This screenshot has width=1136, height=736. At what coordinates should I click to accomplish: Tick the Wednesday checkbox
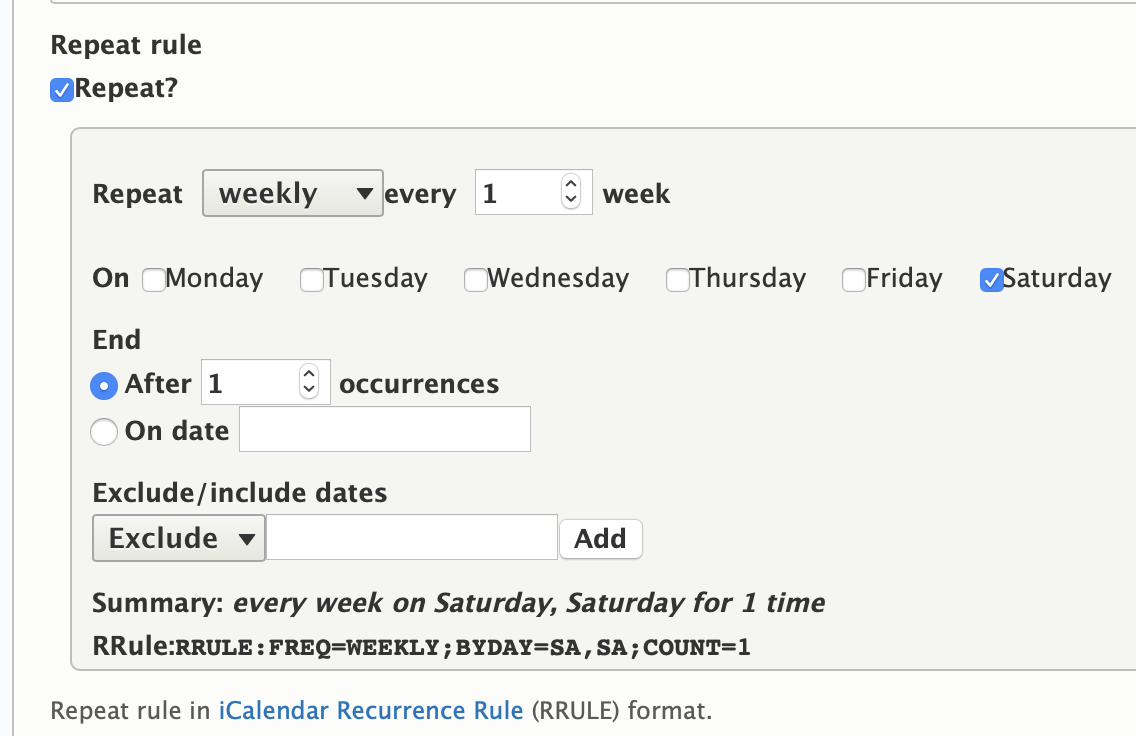coord(475,280)
